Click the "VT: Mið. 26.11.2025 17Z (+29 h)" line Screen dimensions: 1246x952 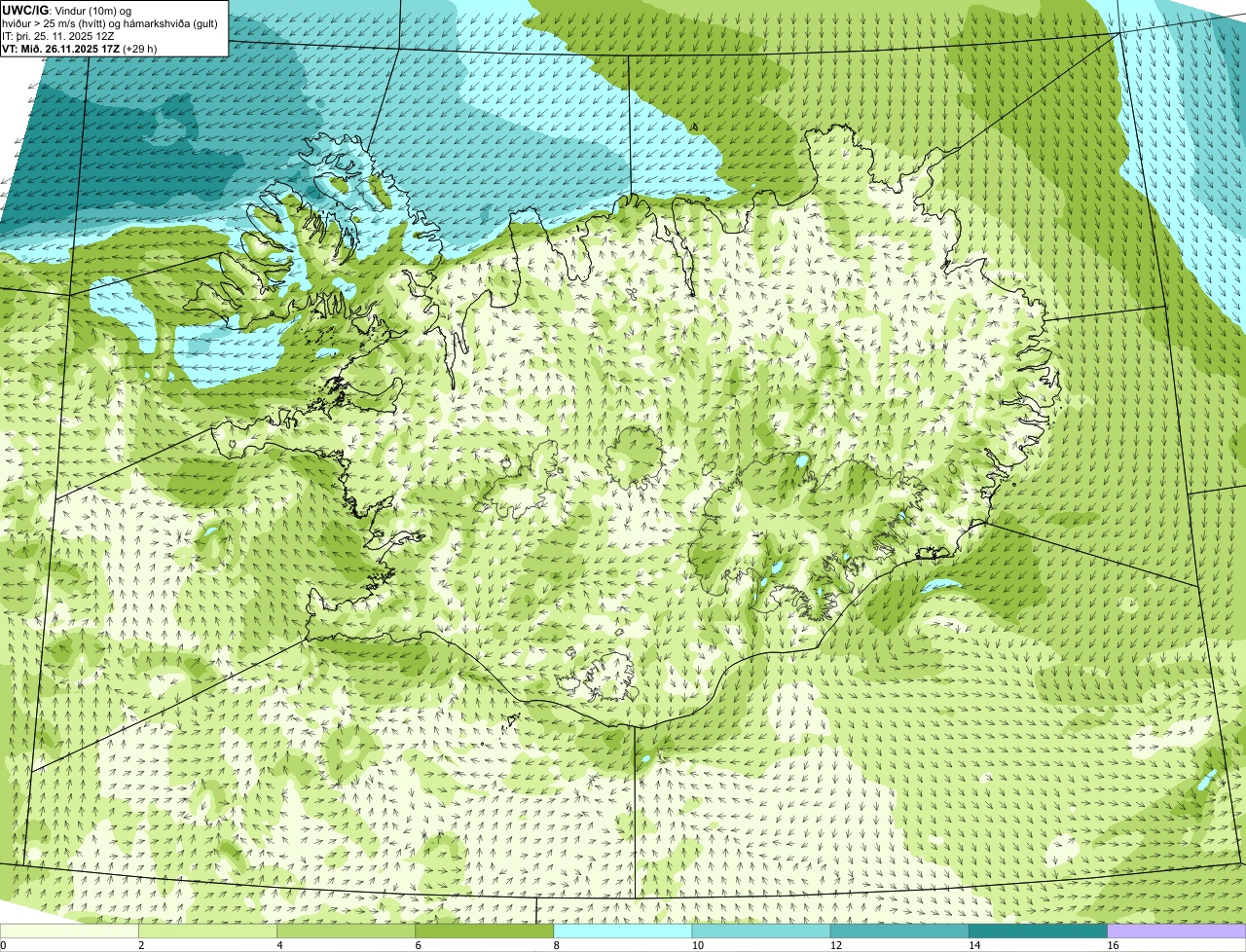(80, 49)
